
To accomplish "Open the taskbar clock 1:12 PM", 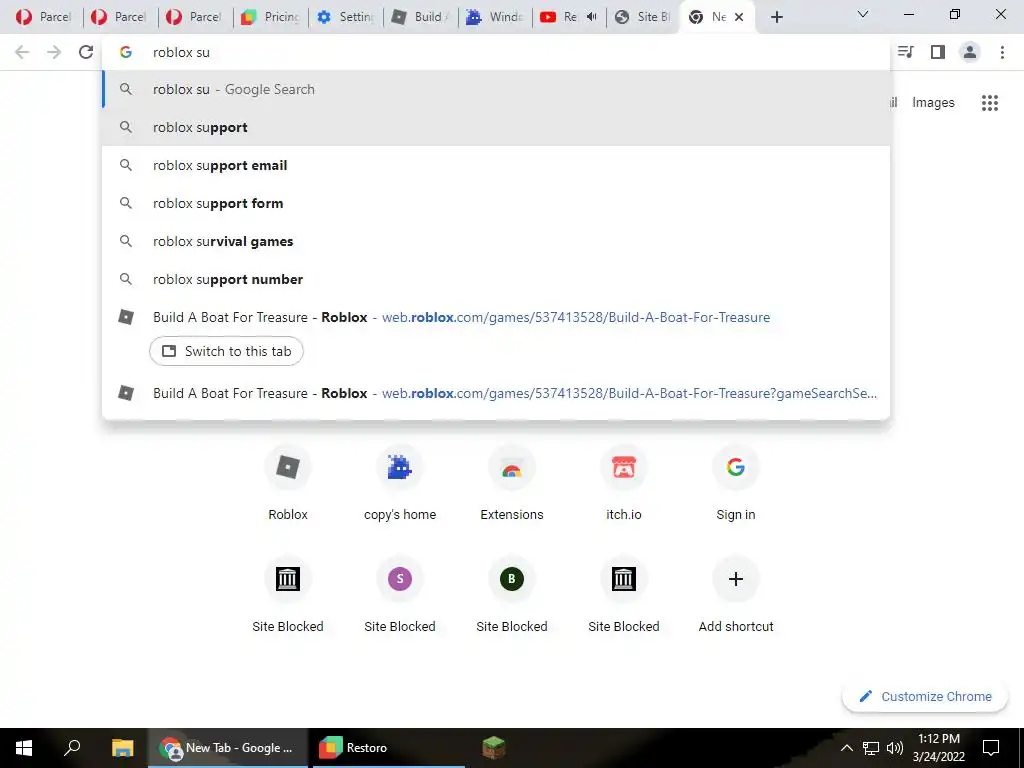I will tap(939, 748).
